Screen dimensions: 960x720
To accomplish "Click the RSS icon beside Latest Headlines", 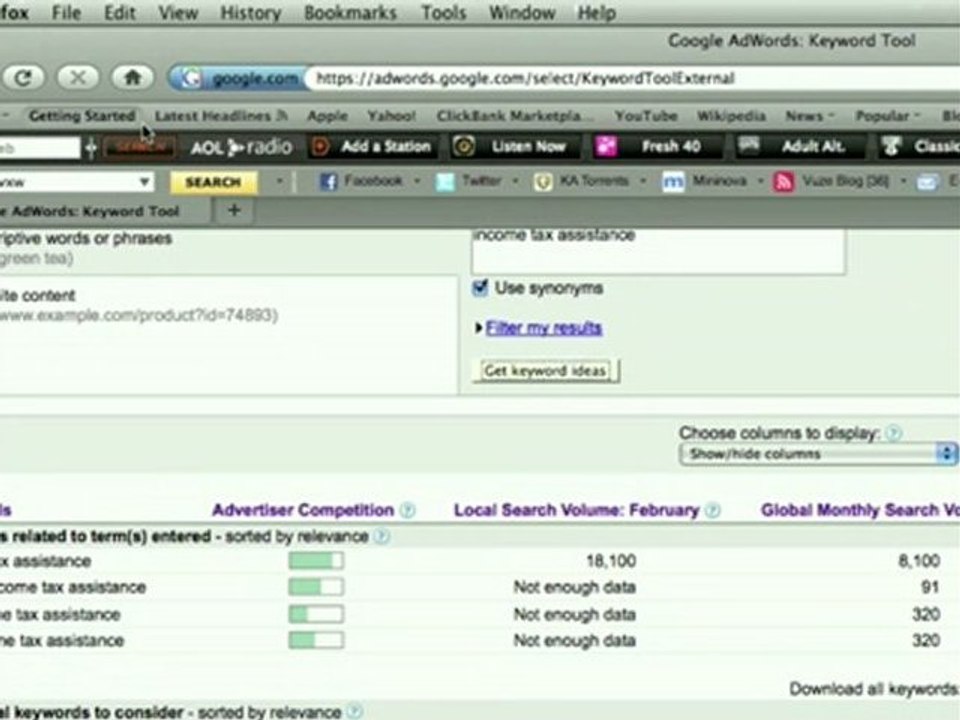I will click(x=282, y=115).
